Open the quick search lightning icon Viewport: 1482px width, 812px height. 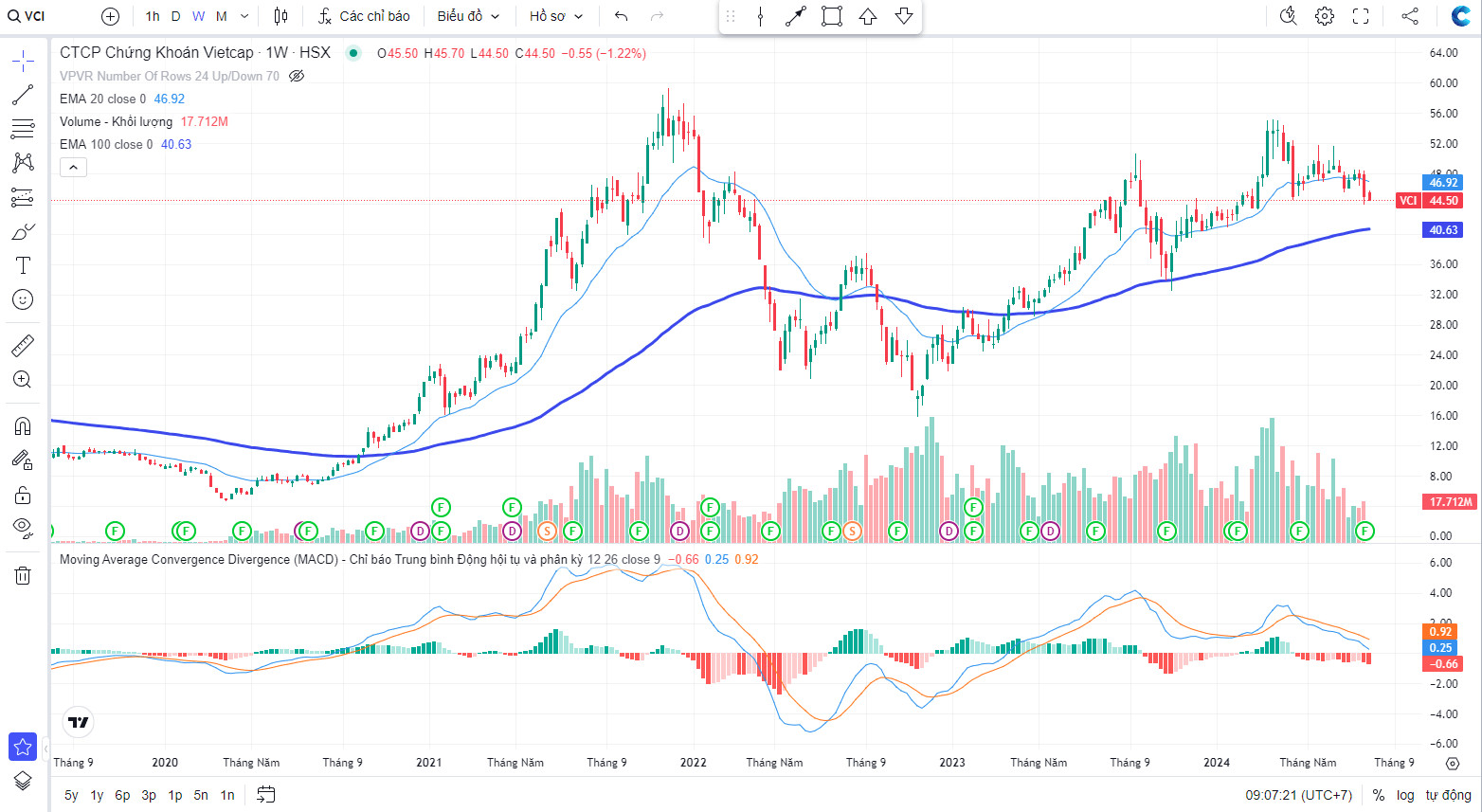(x=1288, y=16)
